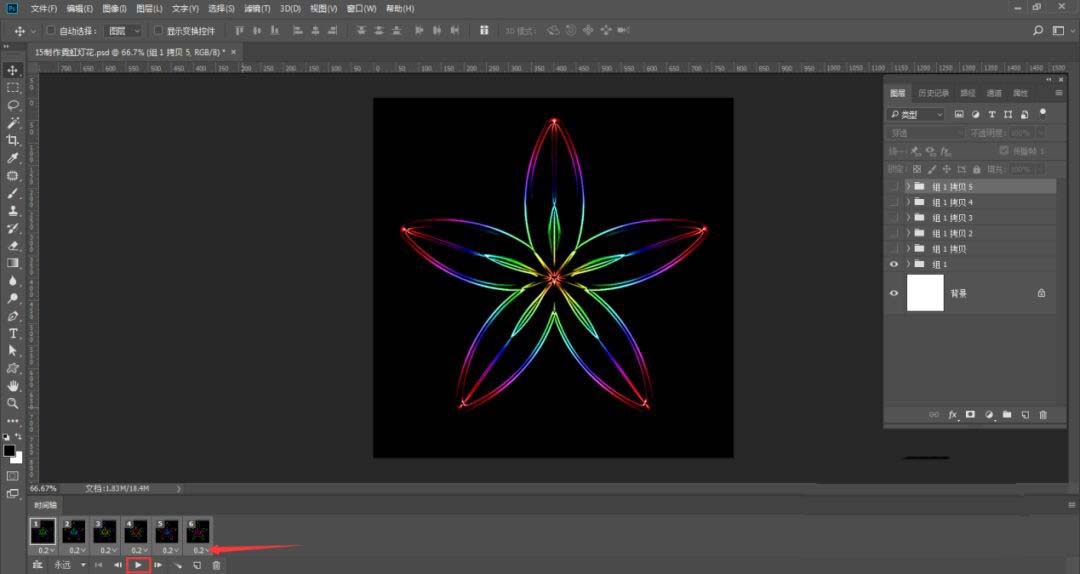Open the 滤镜(T) menu
The image size is (1080, 574).
tap(257, 8)
